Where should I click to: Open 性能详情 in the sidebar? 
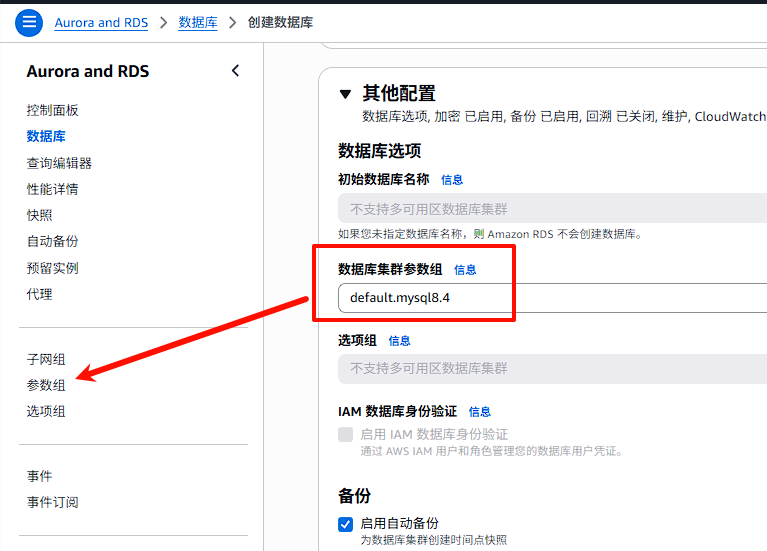pos(52,189)
